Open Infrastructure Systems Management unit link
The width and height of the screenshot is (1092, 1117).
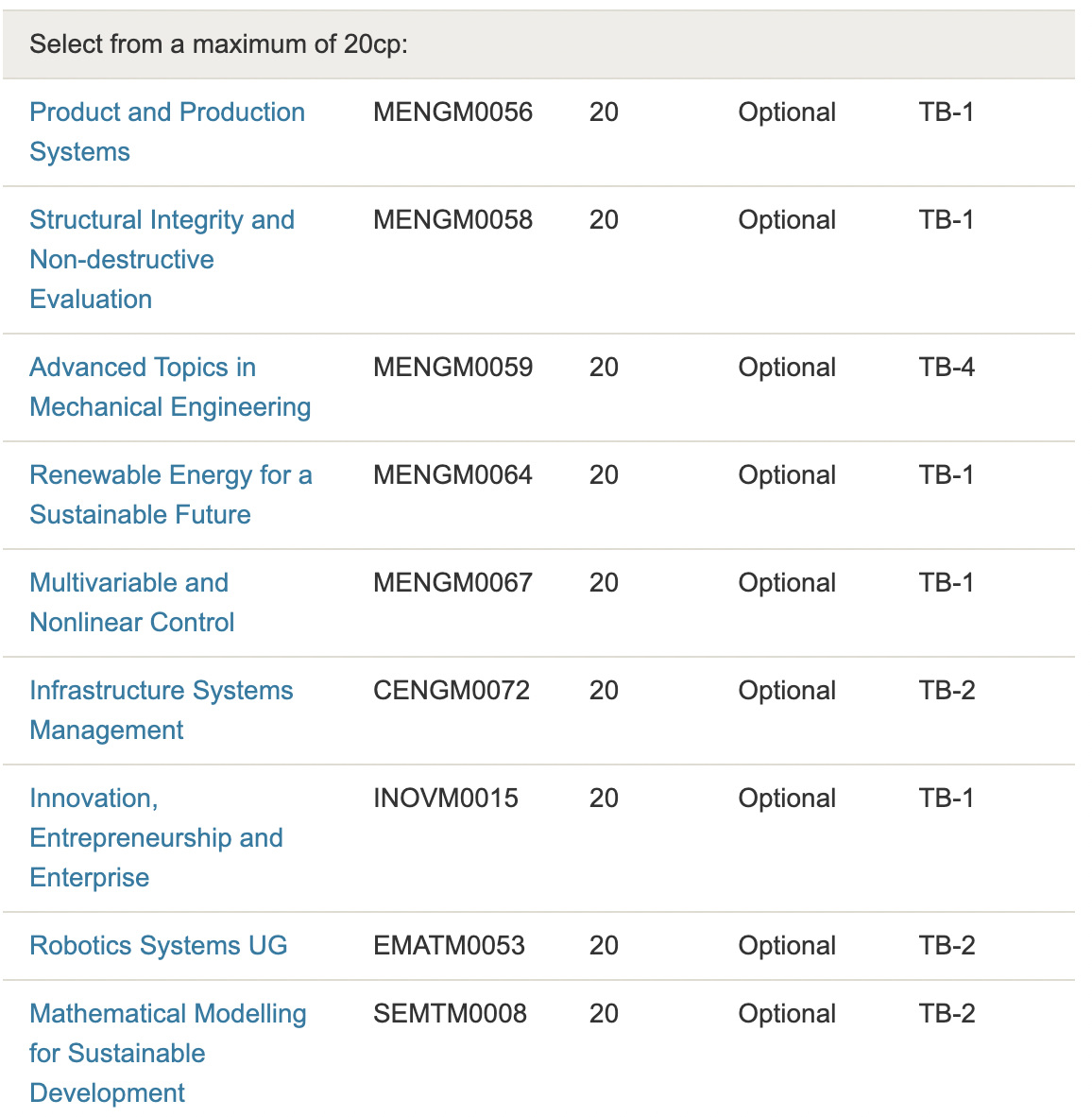click(x=162, y=710)
